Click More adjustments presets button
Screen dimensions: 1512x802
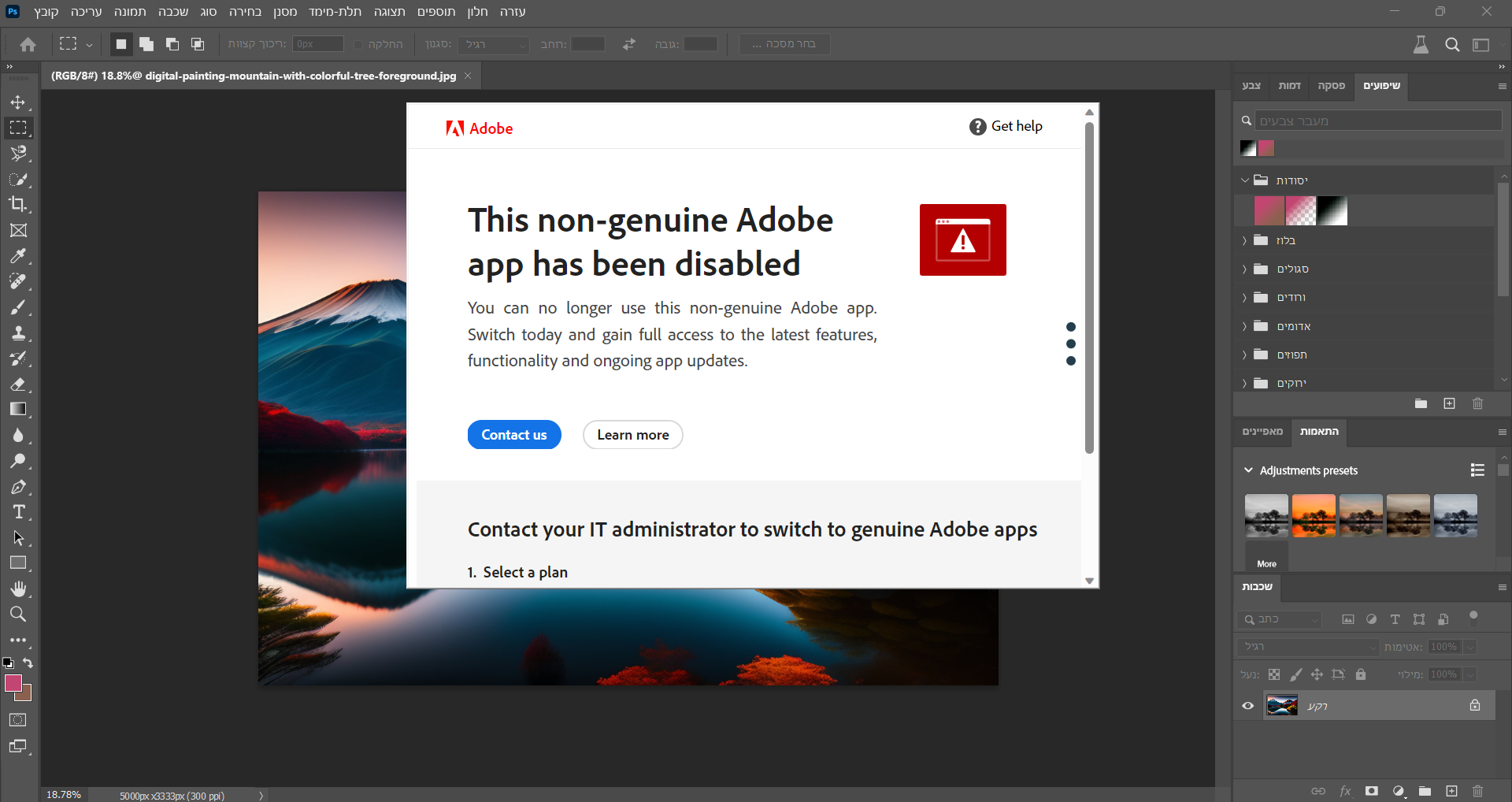click(1266, 556)
